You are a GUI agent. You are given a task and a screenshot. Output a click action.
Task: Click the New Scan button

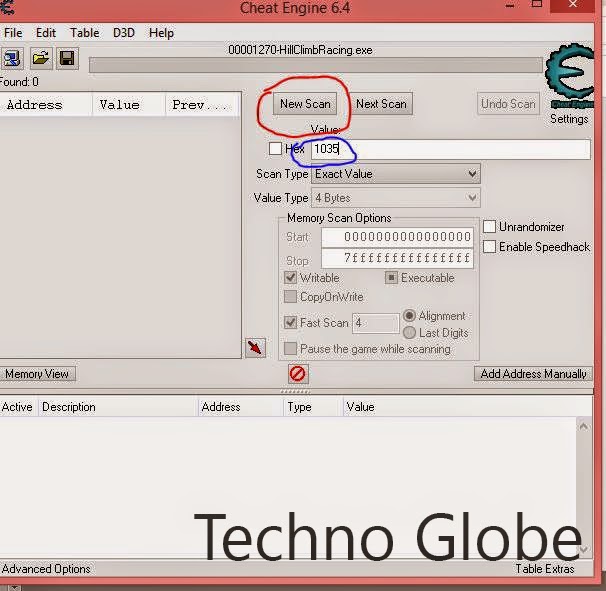pos(305,104)
